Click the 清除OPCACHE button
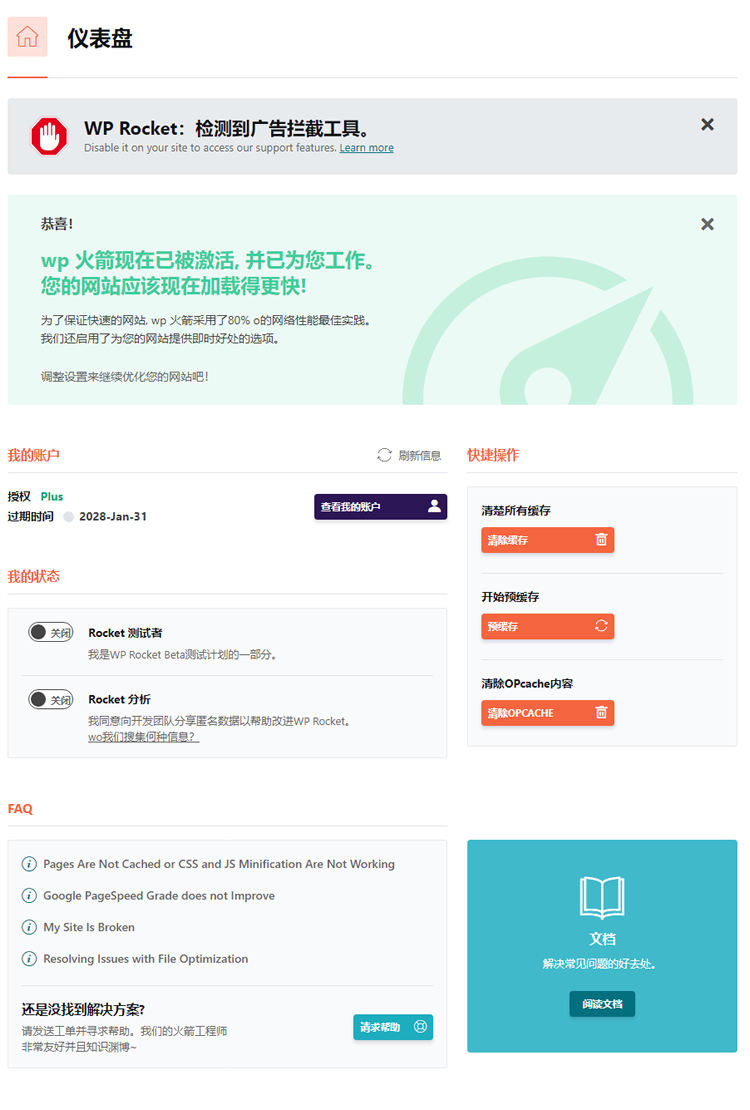This screenshot has width=750, height=1110. [547, 713]
